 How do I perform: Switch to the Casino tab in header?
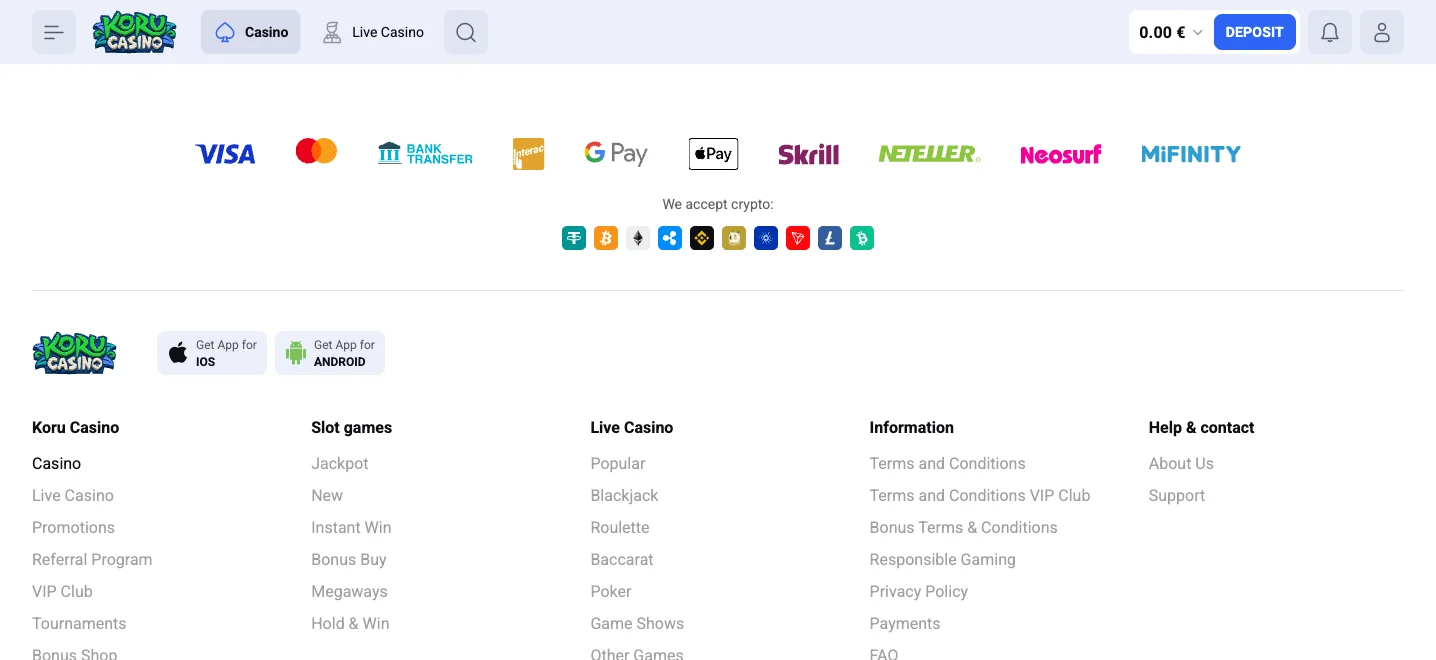[x=251, y=32]
